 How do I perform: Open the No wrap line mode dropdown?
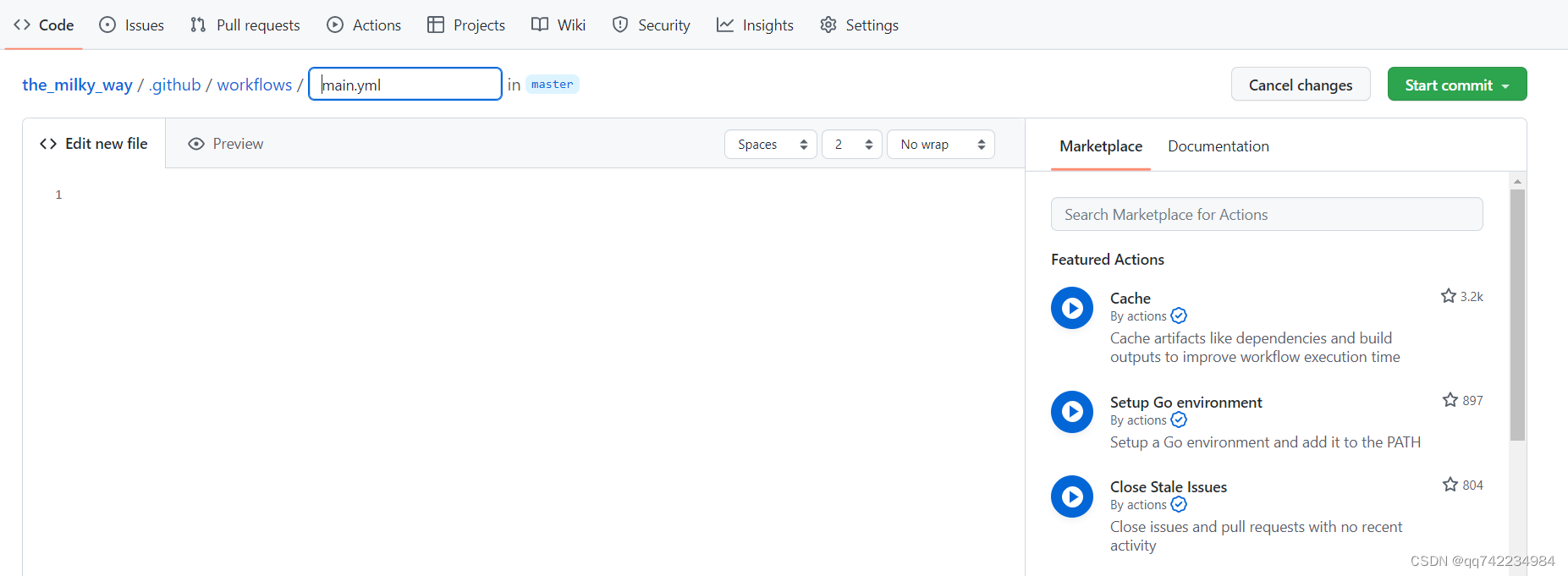pos(940,145)
